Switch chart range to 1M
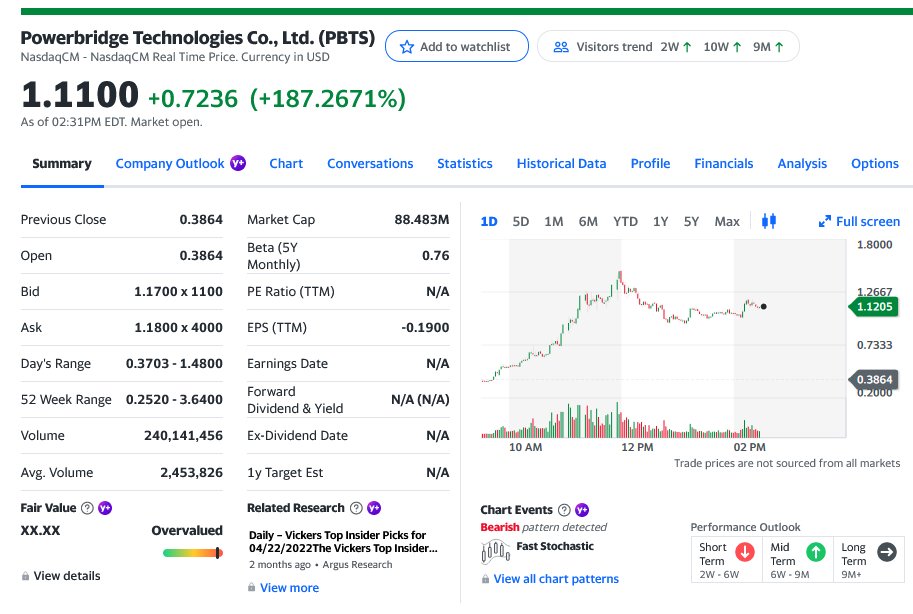Viewport: 913px width, 614px height. (x=554, y=221)
